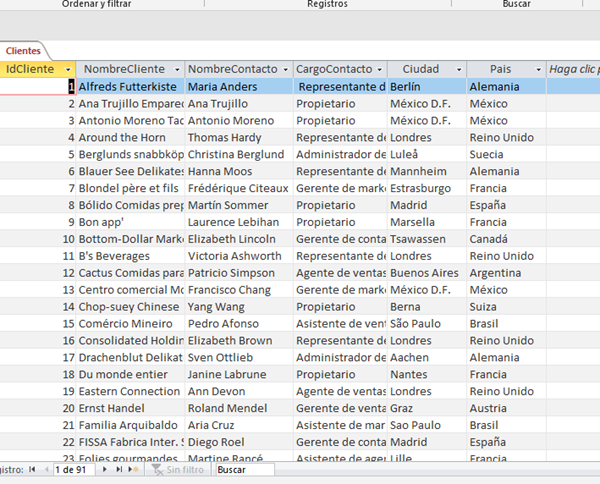Viewport: 600px width, 484px height.
Task: Jump to last record icon
Action: [119, 469]
